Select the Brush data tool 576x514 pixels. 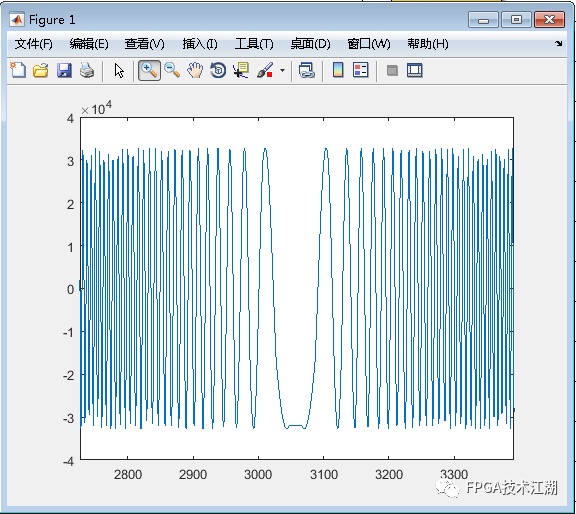pyautogui.click(x=265, y=70)
